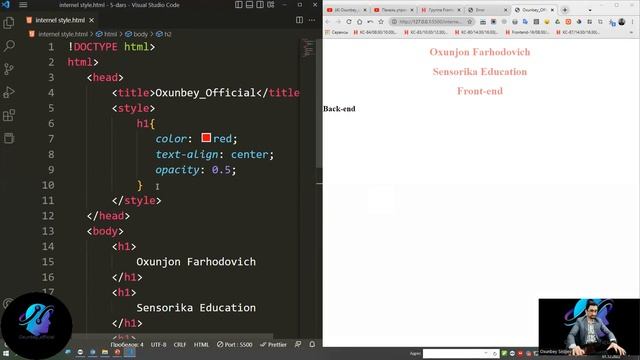The image size is (640, 360).
Task: Click the star icon left of address bar
Action: 381,22
